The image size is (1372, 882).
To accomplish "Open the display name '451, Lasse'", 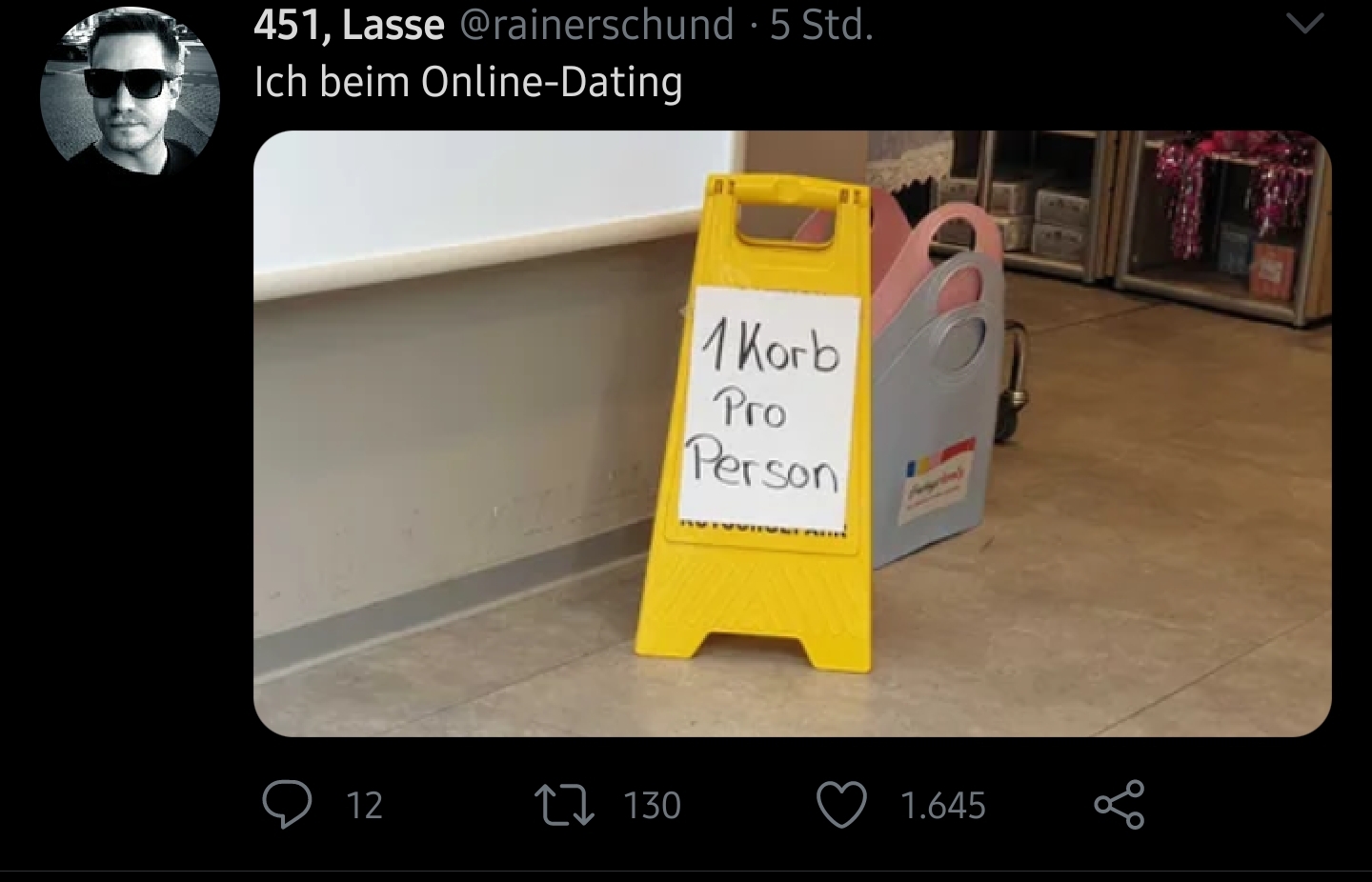I will pyautogui.click(x=349, y=25).
